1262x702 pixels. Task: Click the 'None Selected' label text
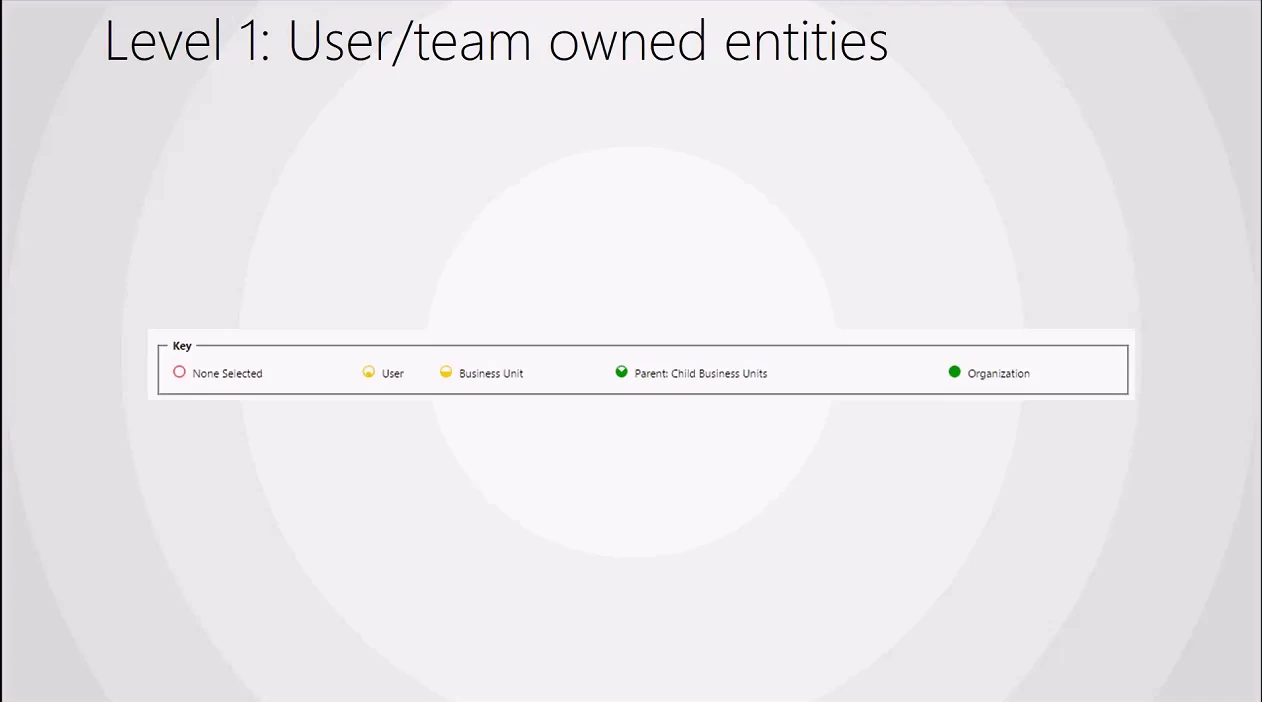pos(227,374)
